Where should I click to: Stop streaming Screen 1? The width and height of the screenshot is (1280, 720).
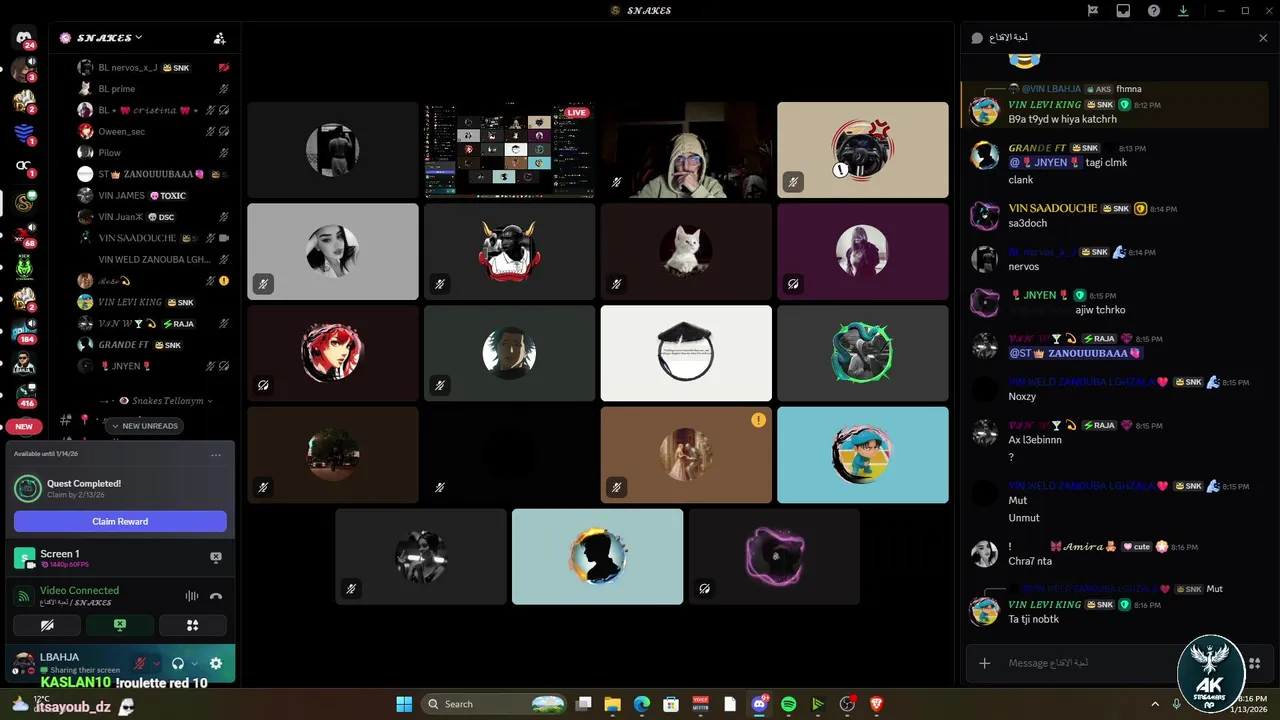(215, 558)
